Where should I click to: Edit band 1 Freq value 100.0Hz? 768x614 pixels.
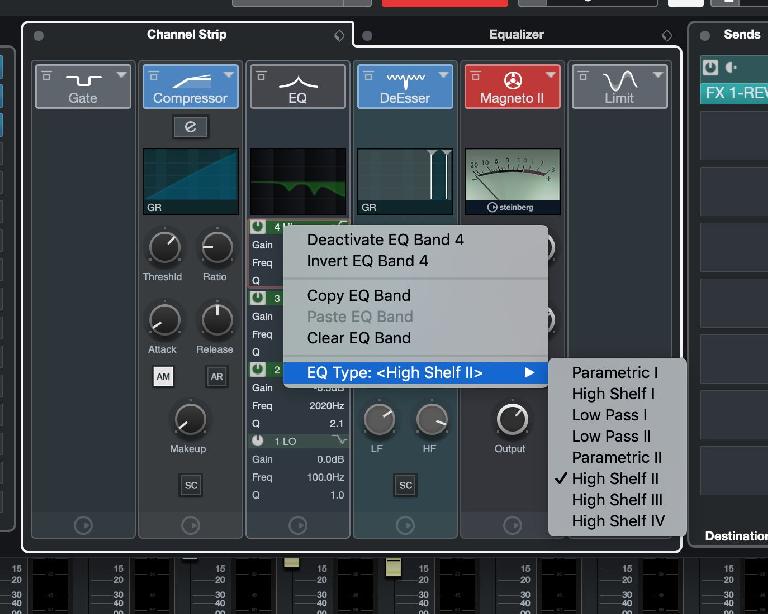click(x=325, y=477)
